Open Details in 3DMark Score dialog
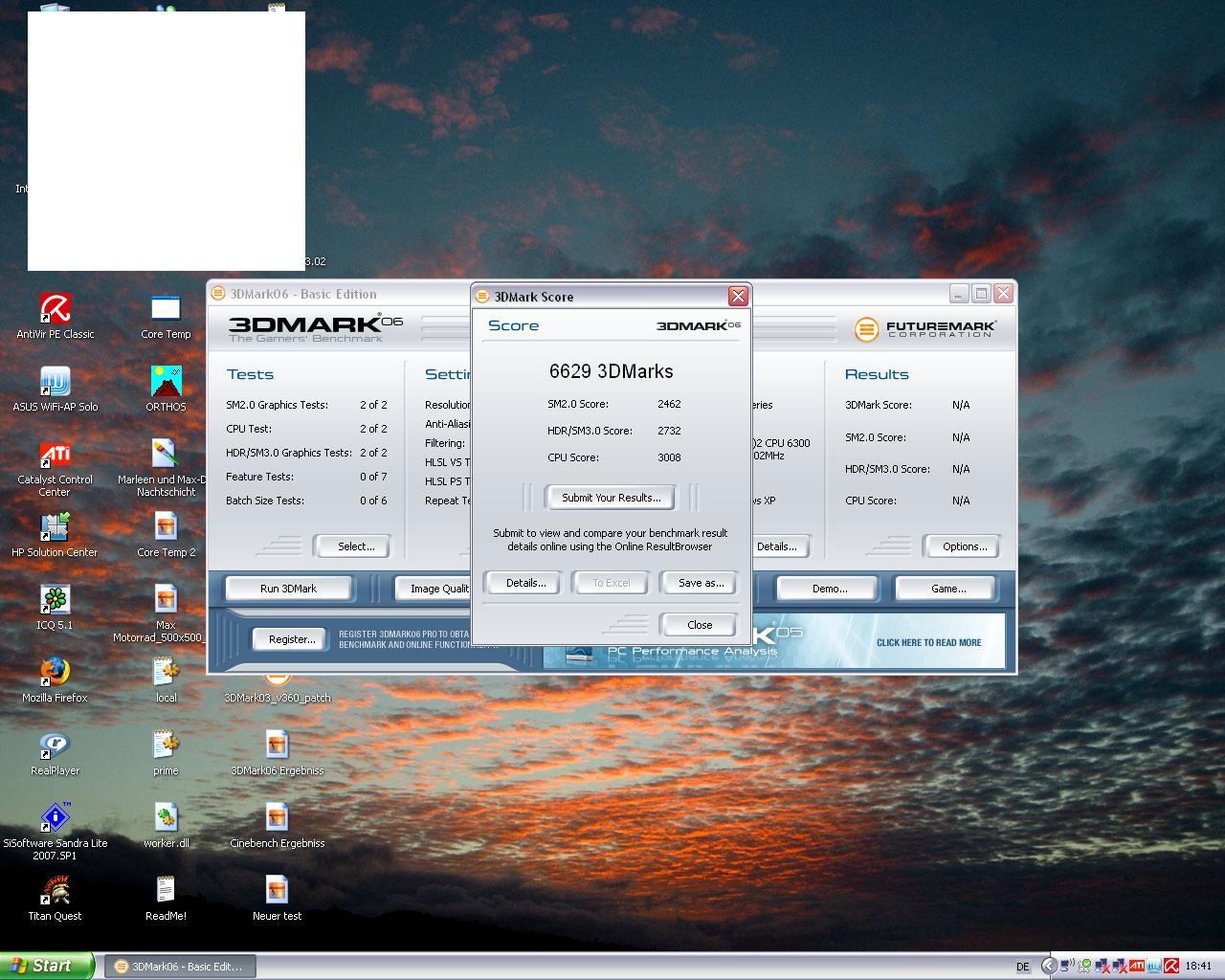 [x=525, y=583]
